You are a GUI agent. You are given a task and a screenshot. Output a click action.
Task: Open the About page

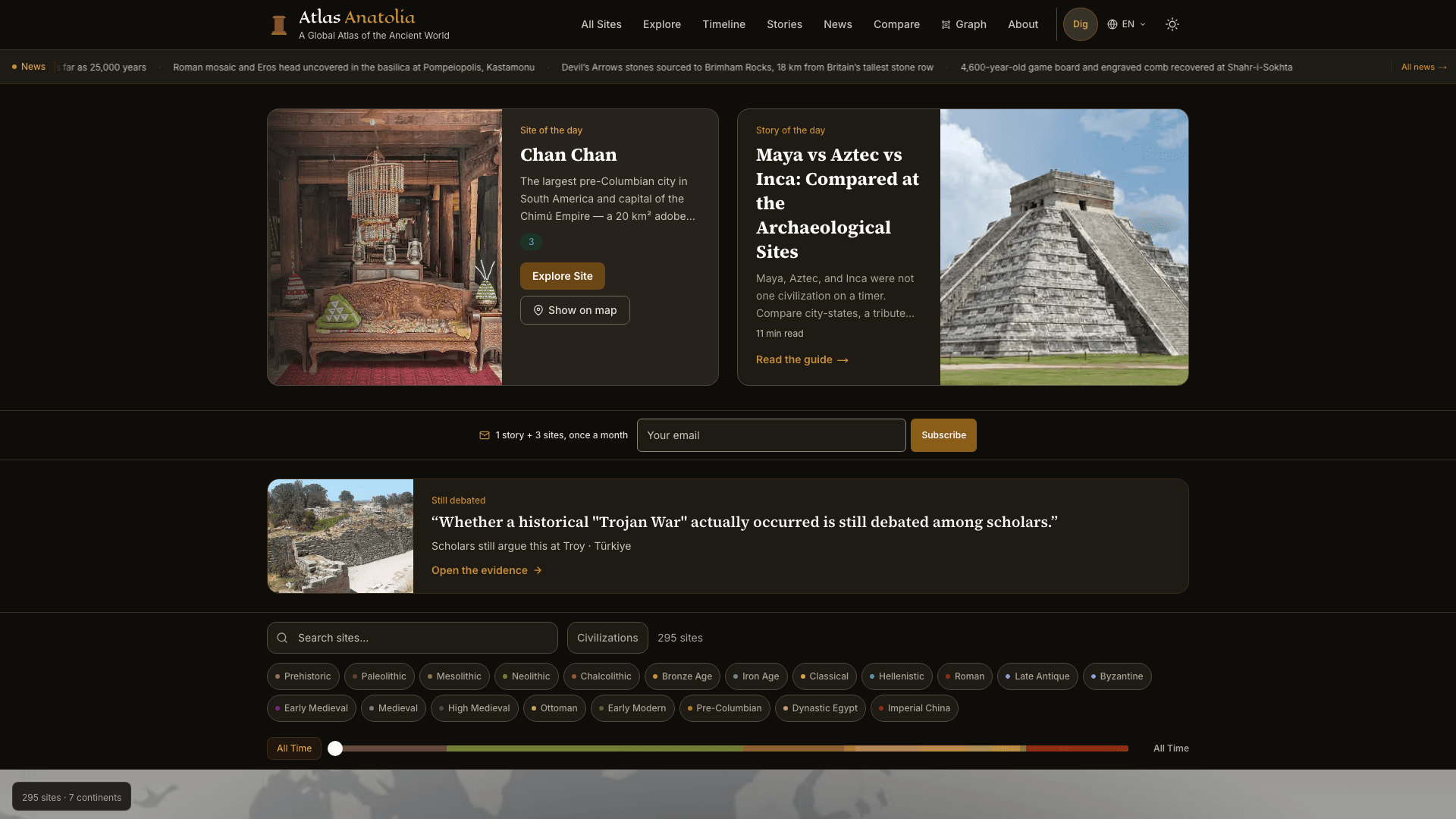1023,24
